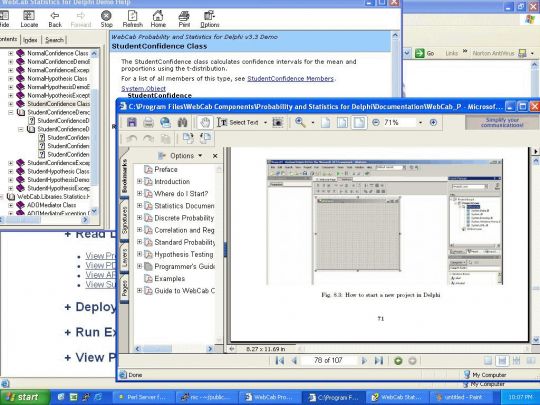Go to previous page of PDF

[294, 361]
